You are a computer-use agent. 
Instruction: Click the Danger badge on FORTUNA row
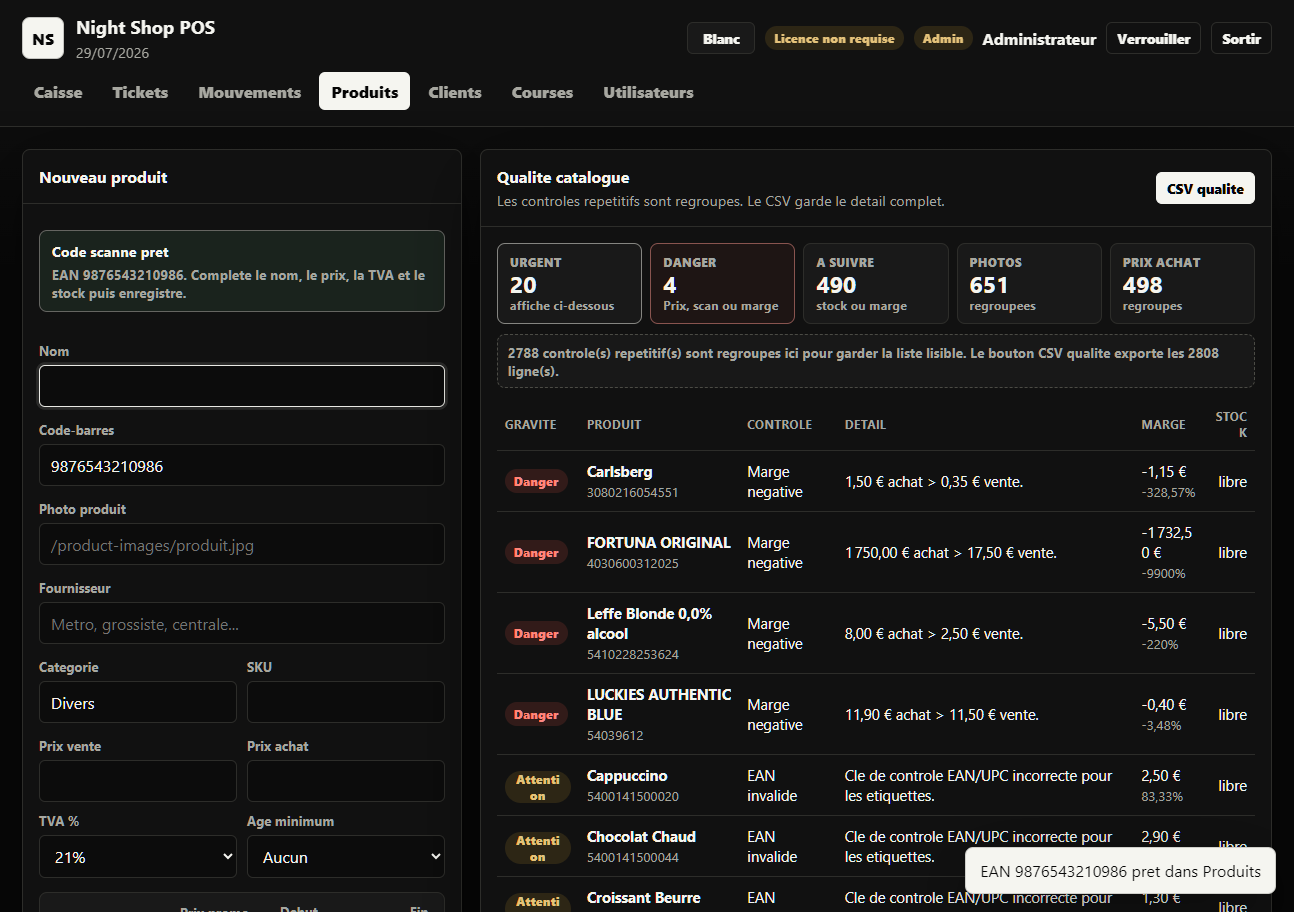(536, 553)
